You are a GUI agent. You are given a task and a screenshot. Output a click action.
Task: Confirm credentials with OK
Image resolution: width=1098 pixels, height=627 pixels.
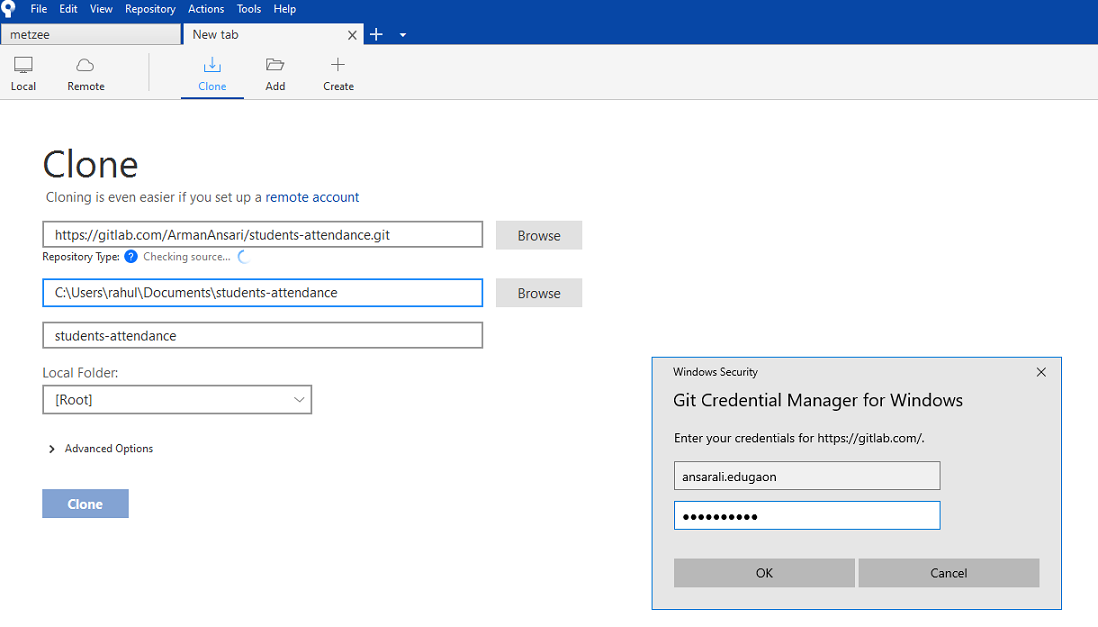764,573
